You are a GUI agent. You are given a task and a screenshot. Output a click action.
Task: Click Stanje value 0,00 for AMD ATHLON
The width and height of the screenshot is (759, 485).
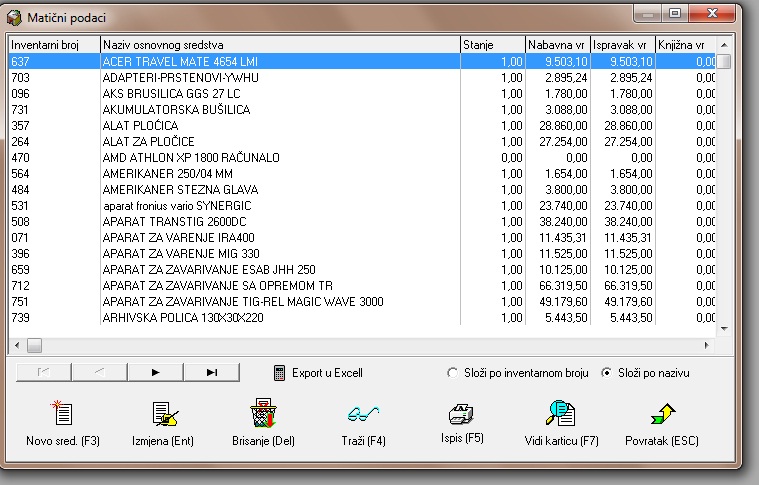click(x=512, y=157)
